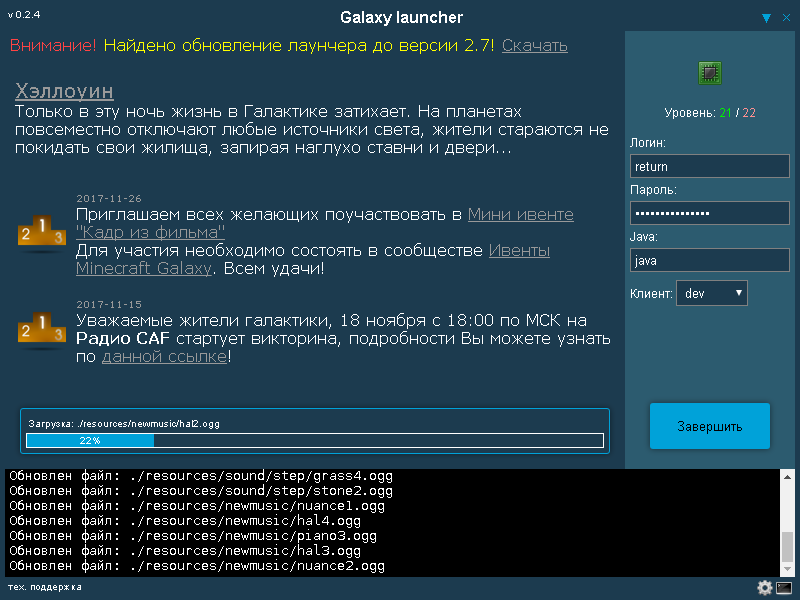The width and height of the screenshot is (800, 600).
Task: Click the Скачать update link
Action: pos(534,45)
